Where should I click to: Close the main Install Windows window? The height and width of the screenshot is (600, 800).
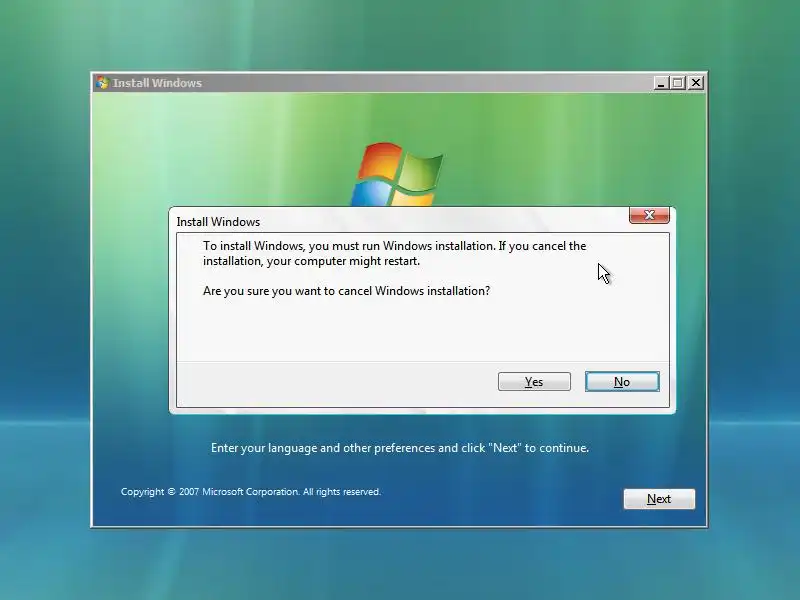(696, 83)
